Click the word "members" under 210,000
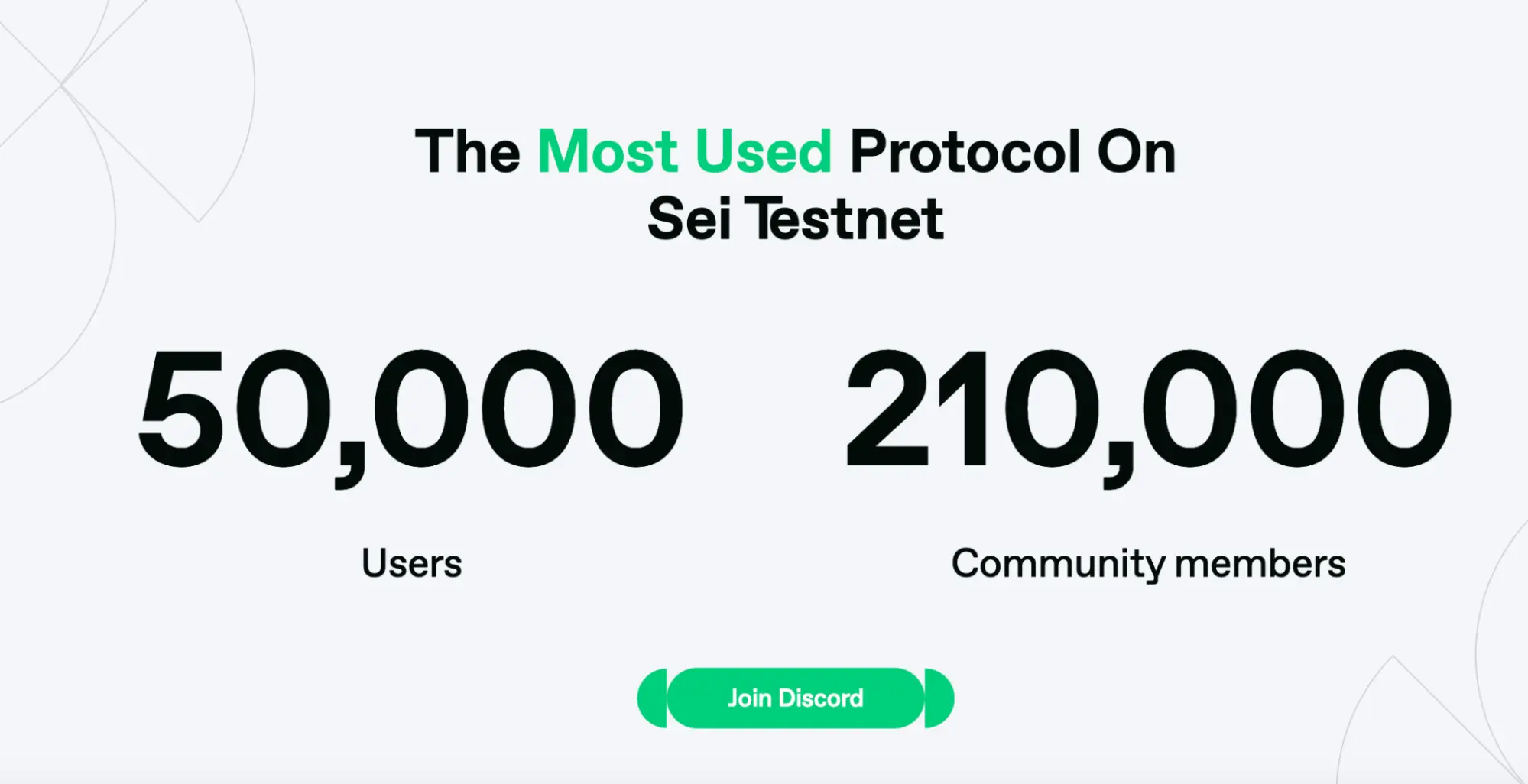The width and height of the screenshot is (1528, 784). pos(1260,564)
